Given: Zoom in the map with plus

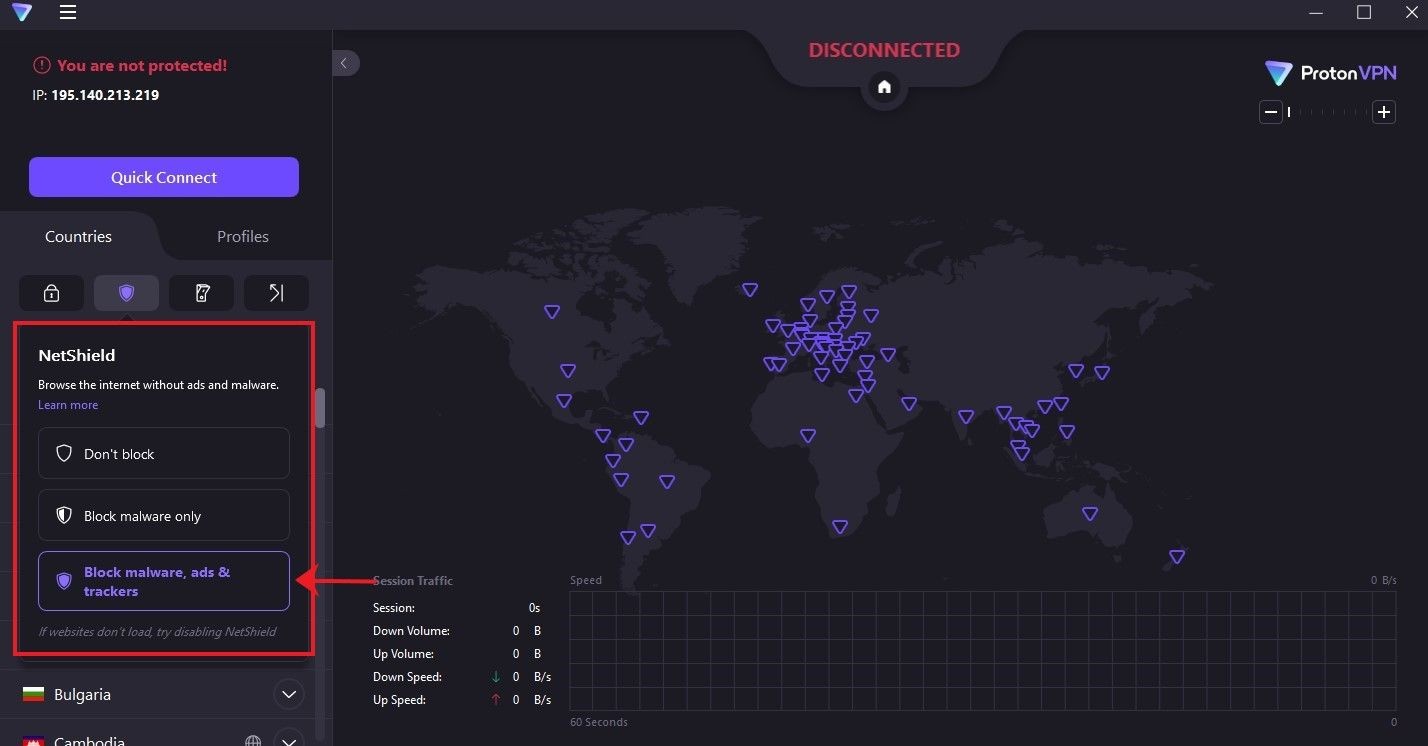Looking at the screenshot, I should [x=1384, y=112].
